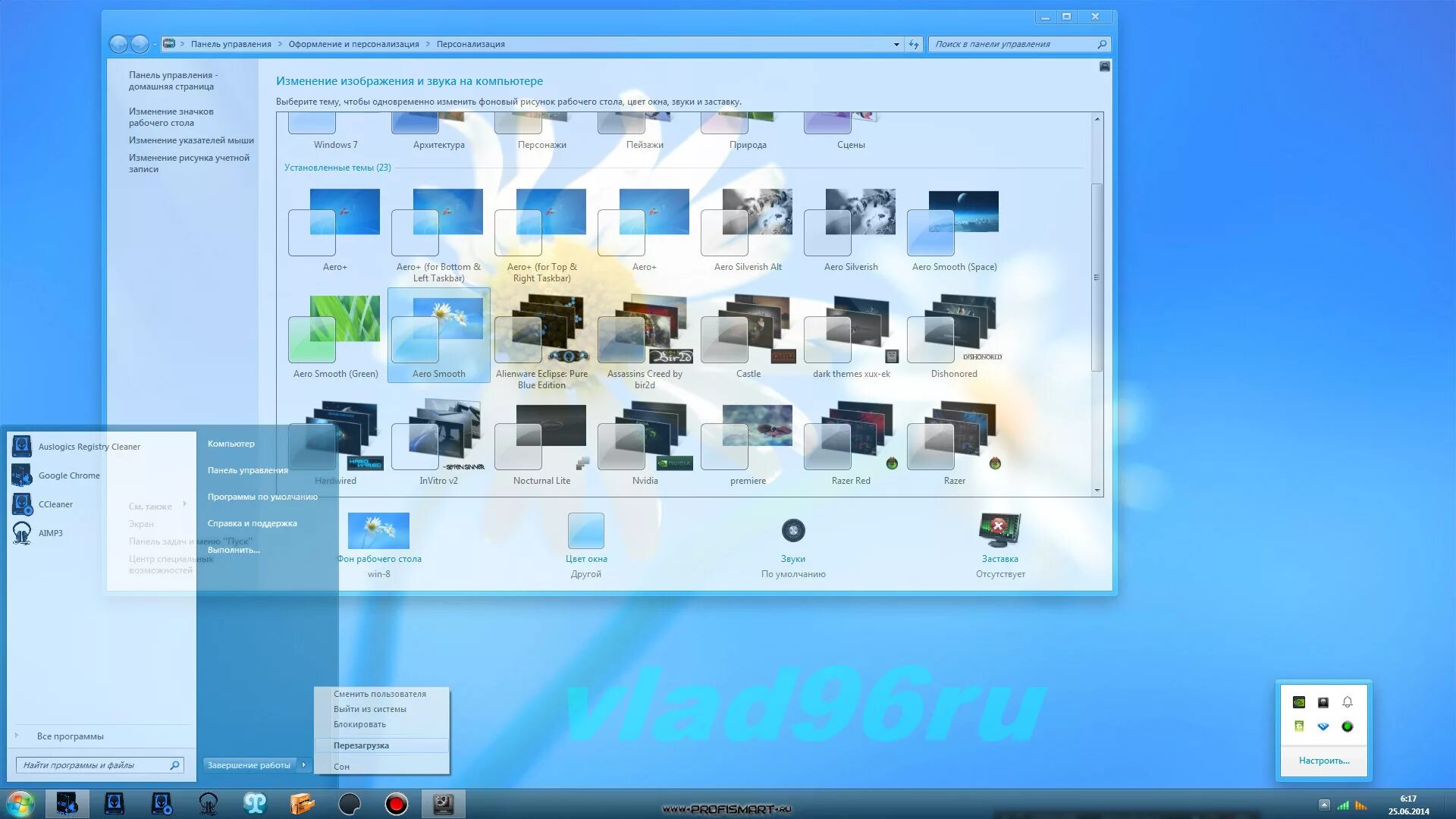Launch CCleaner from Start menu list

55,504
